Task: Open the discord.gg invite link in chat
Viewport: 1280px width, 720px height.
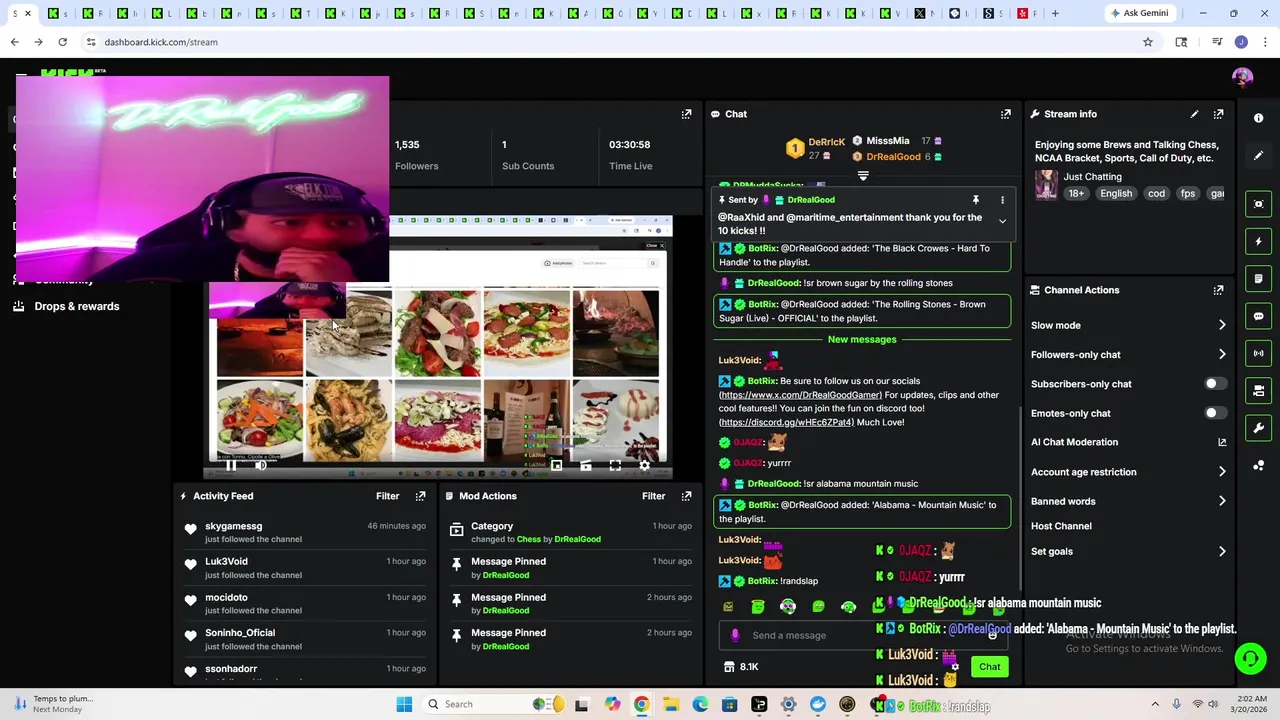Action: tap(786, 422)
